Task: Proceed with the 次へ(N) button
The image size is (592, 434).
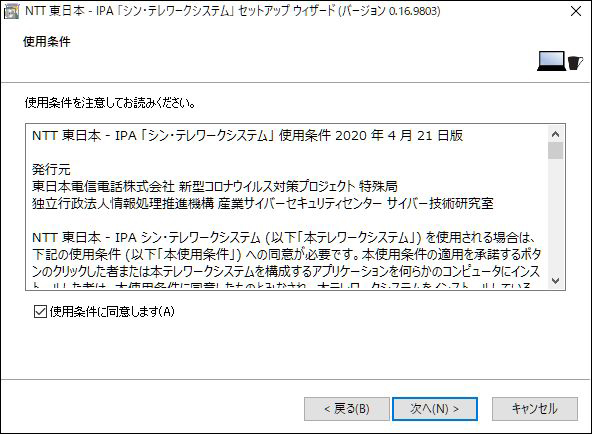Action: point(435,409)
